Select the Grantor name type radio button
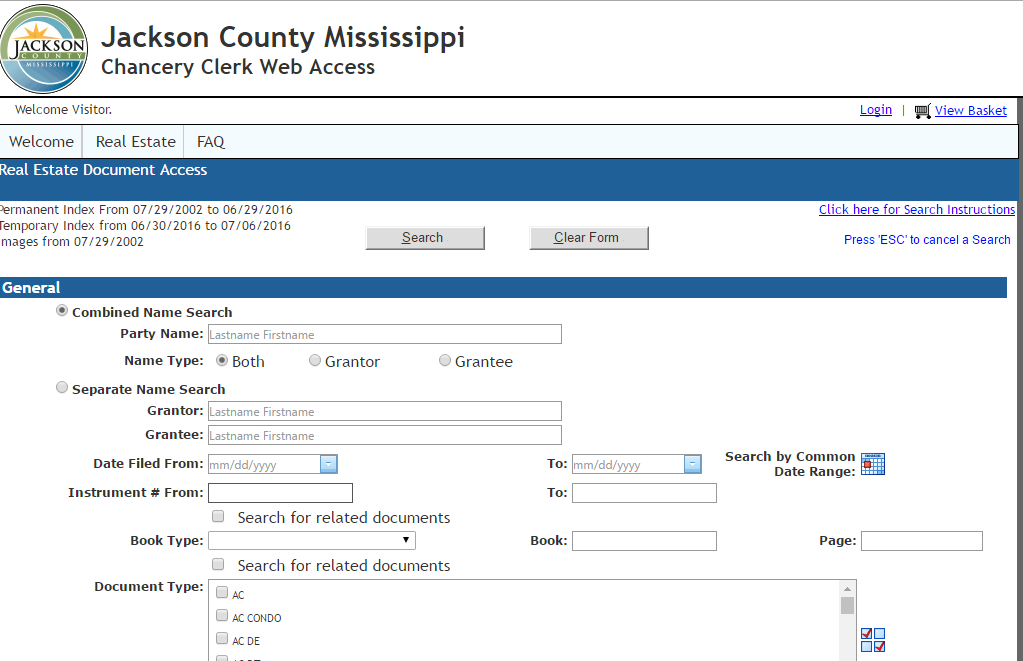Image resolution: width=1023 pixels, height=661 pixels. (315, 360)
